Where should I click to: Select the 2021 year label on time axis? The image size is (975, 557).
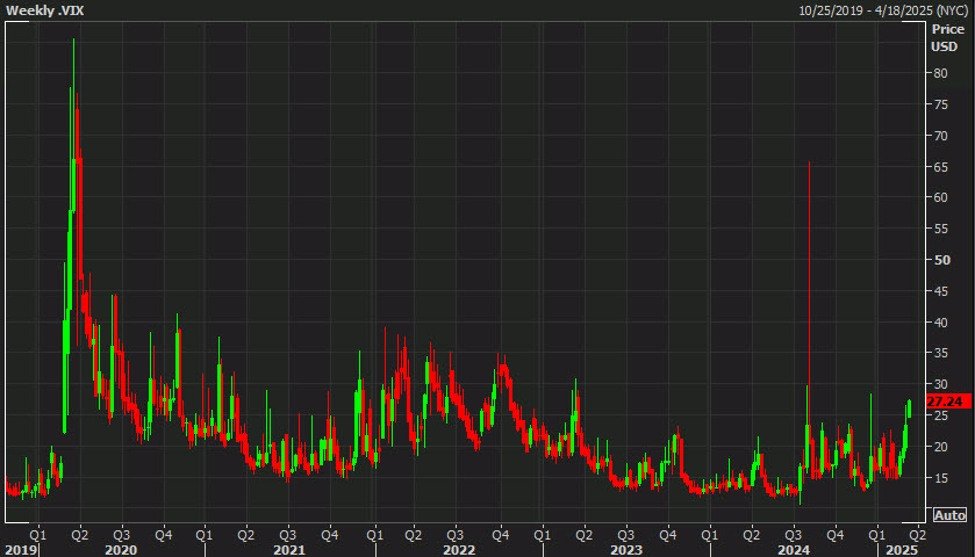tap(288, 549)
